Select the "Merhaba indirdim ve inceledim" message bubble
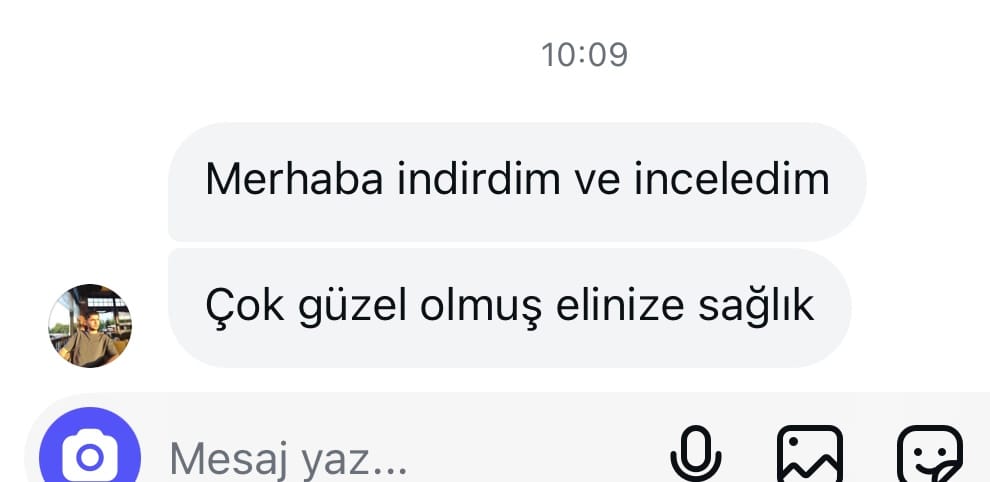The width and height of the screenshot is (990, 482). coord(517,182)
